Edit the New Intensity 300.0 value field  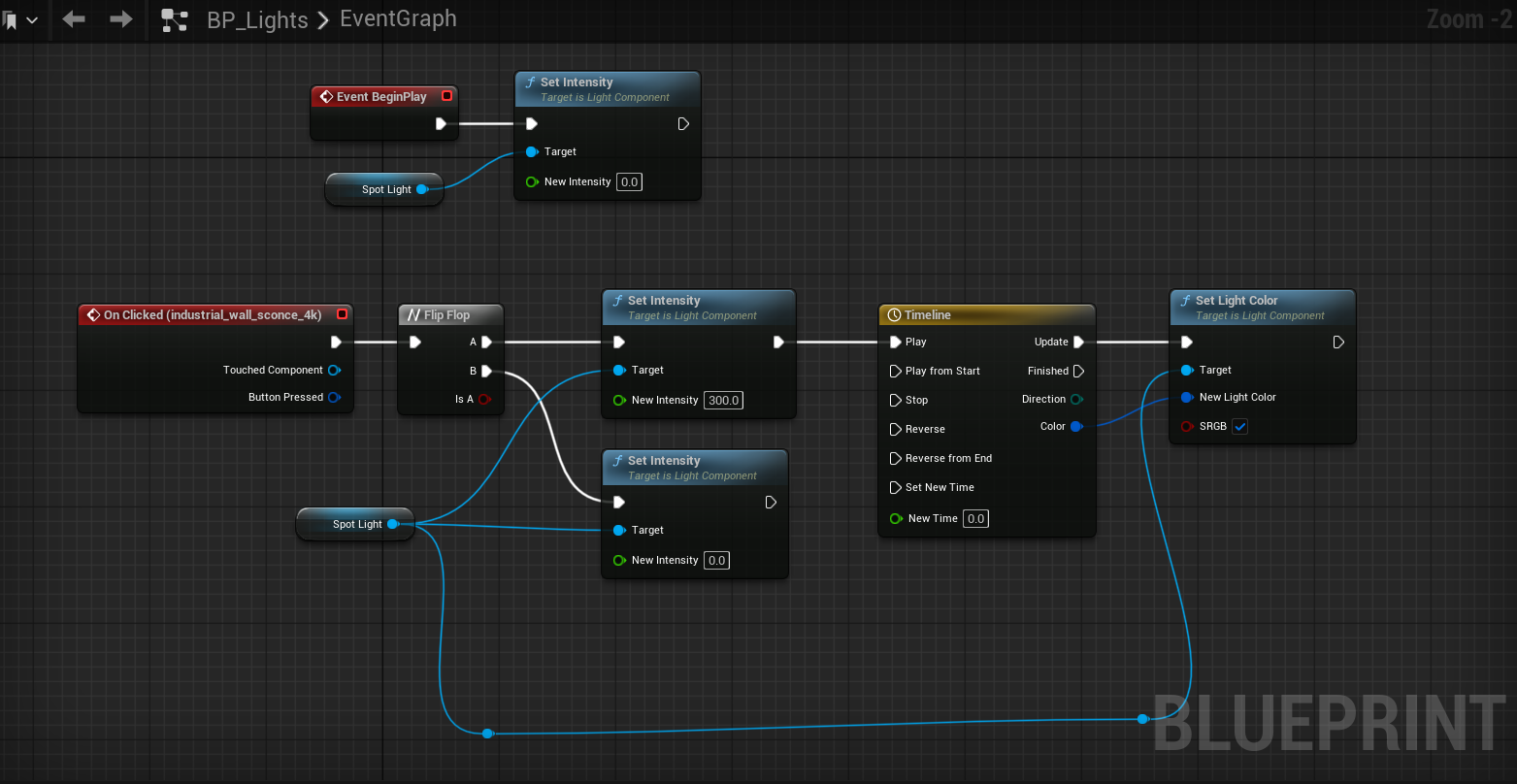point(723,401)
